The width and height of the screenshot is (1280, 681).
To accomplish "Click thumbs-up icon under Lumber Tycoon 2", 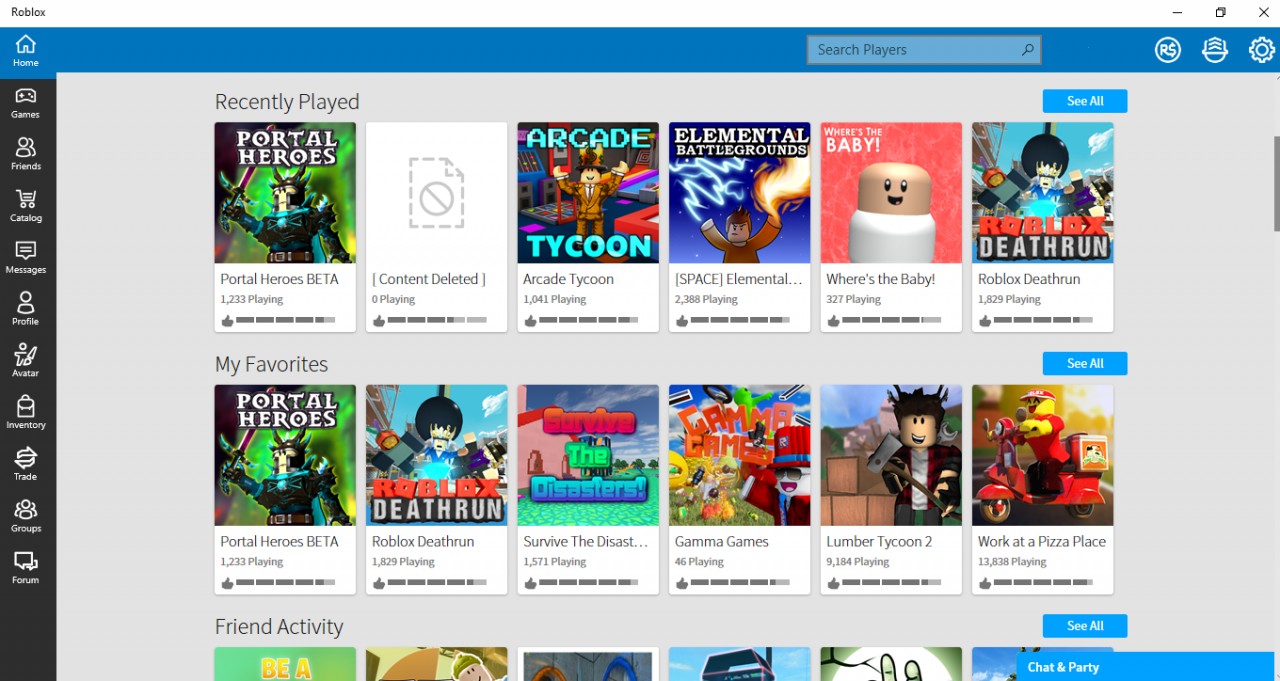I will tap(833, 583).
